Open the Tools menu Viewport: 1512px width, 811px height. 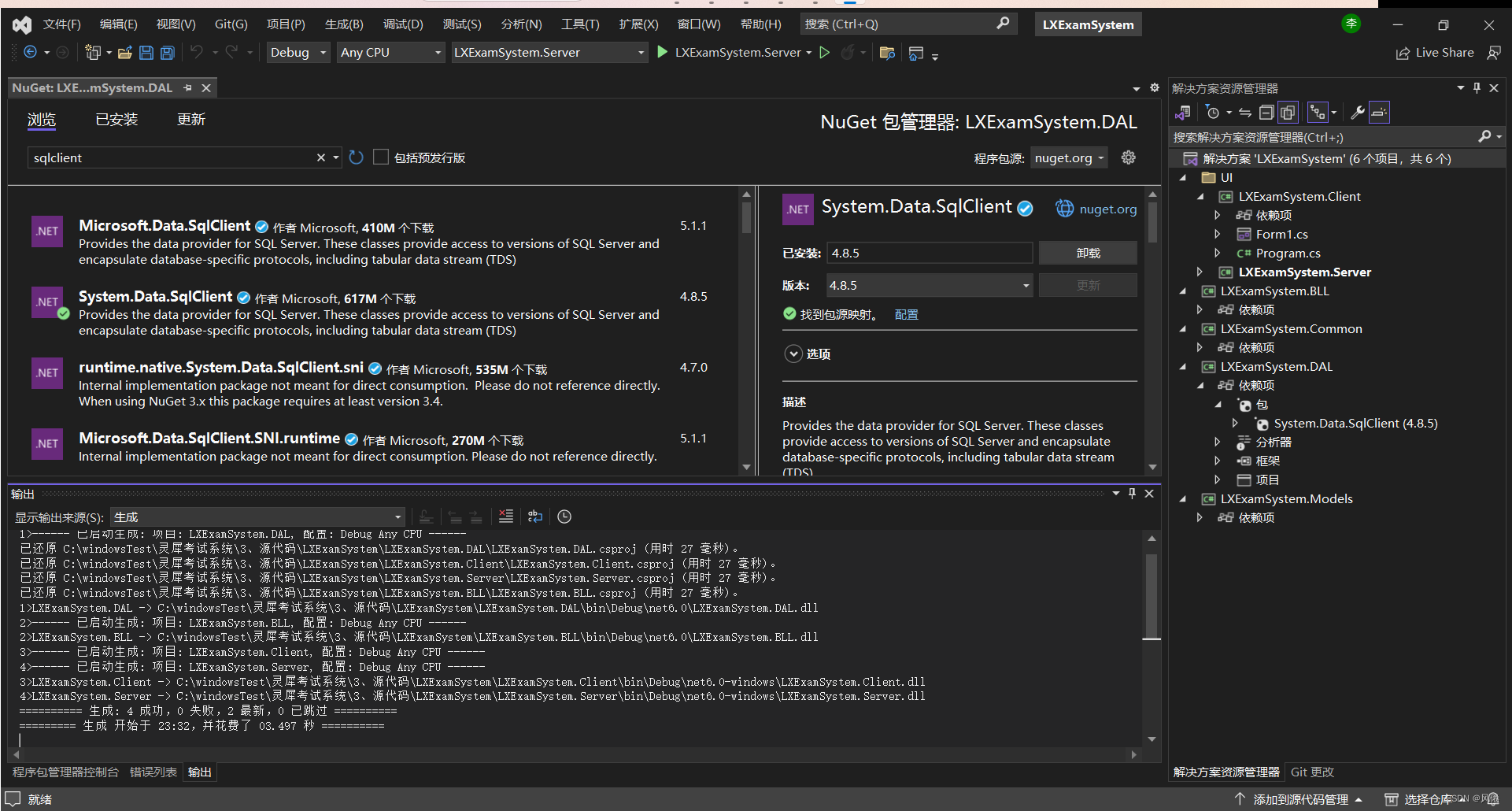click(x=580, y=24)
